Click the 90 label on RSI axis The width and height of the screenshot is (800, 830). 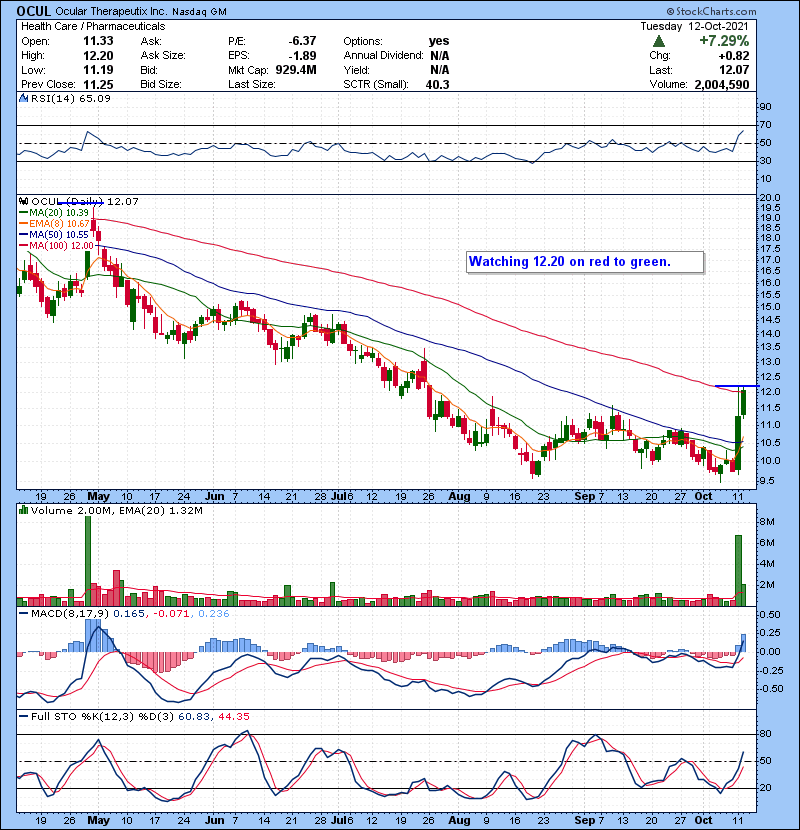(x=766, y=107)
